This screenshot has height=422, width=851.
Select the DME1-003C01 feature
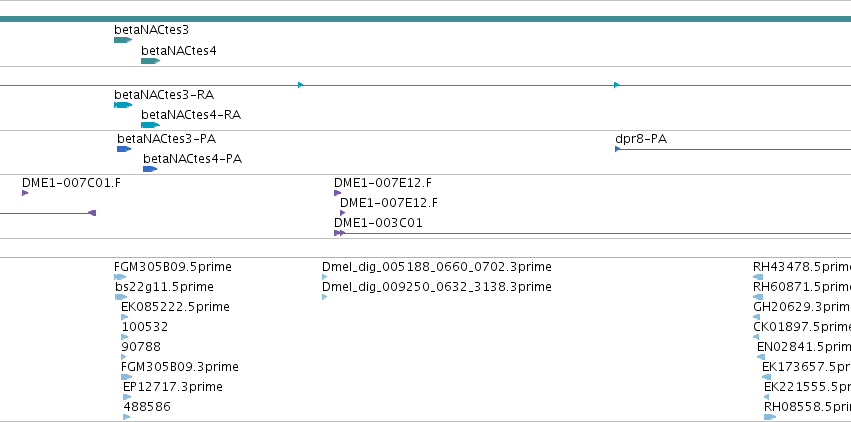click(378, 223)
